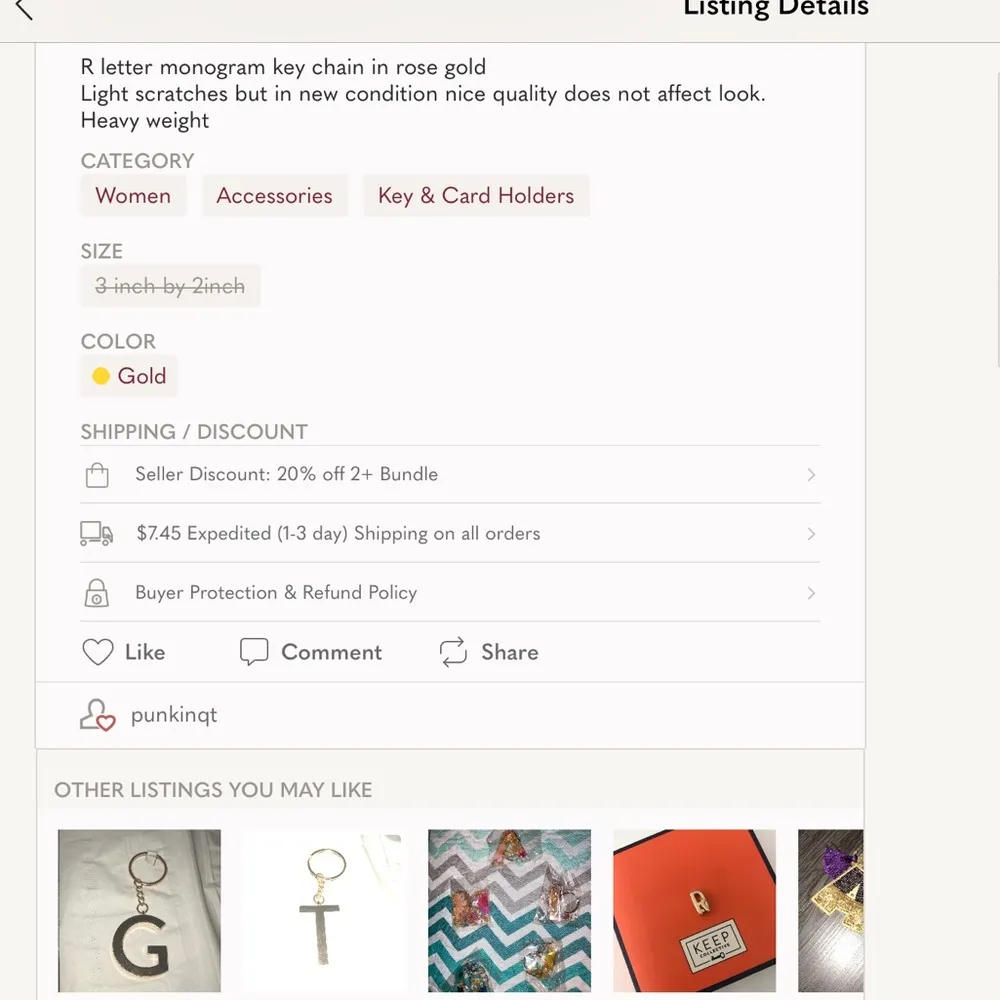This screenshot has width=1000, height=1000.
Task: View the T letter keychain suggested listing
Action: point(324,911)
